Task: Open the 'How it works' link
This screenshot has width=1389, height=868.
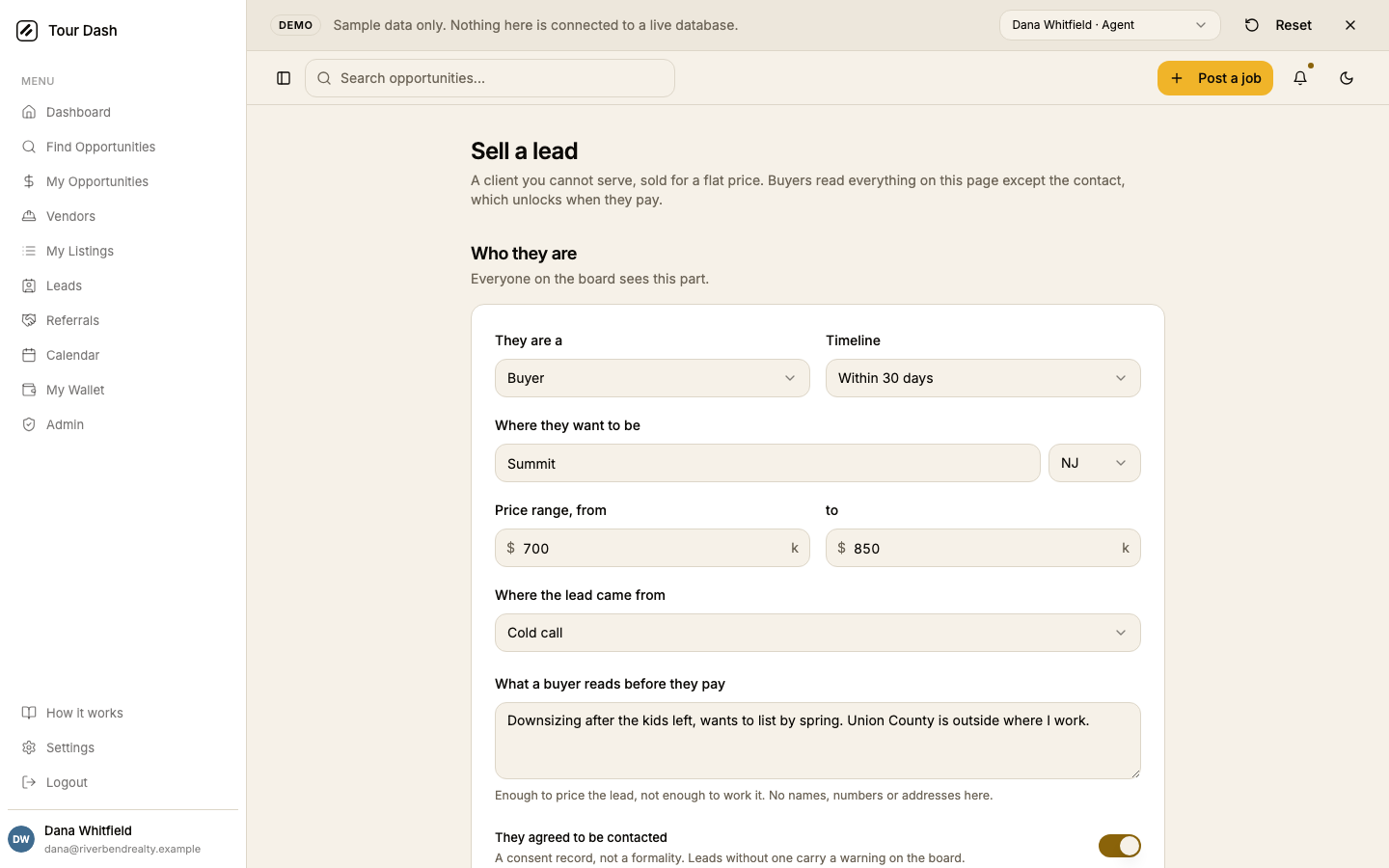Action: click(123, 713)
